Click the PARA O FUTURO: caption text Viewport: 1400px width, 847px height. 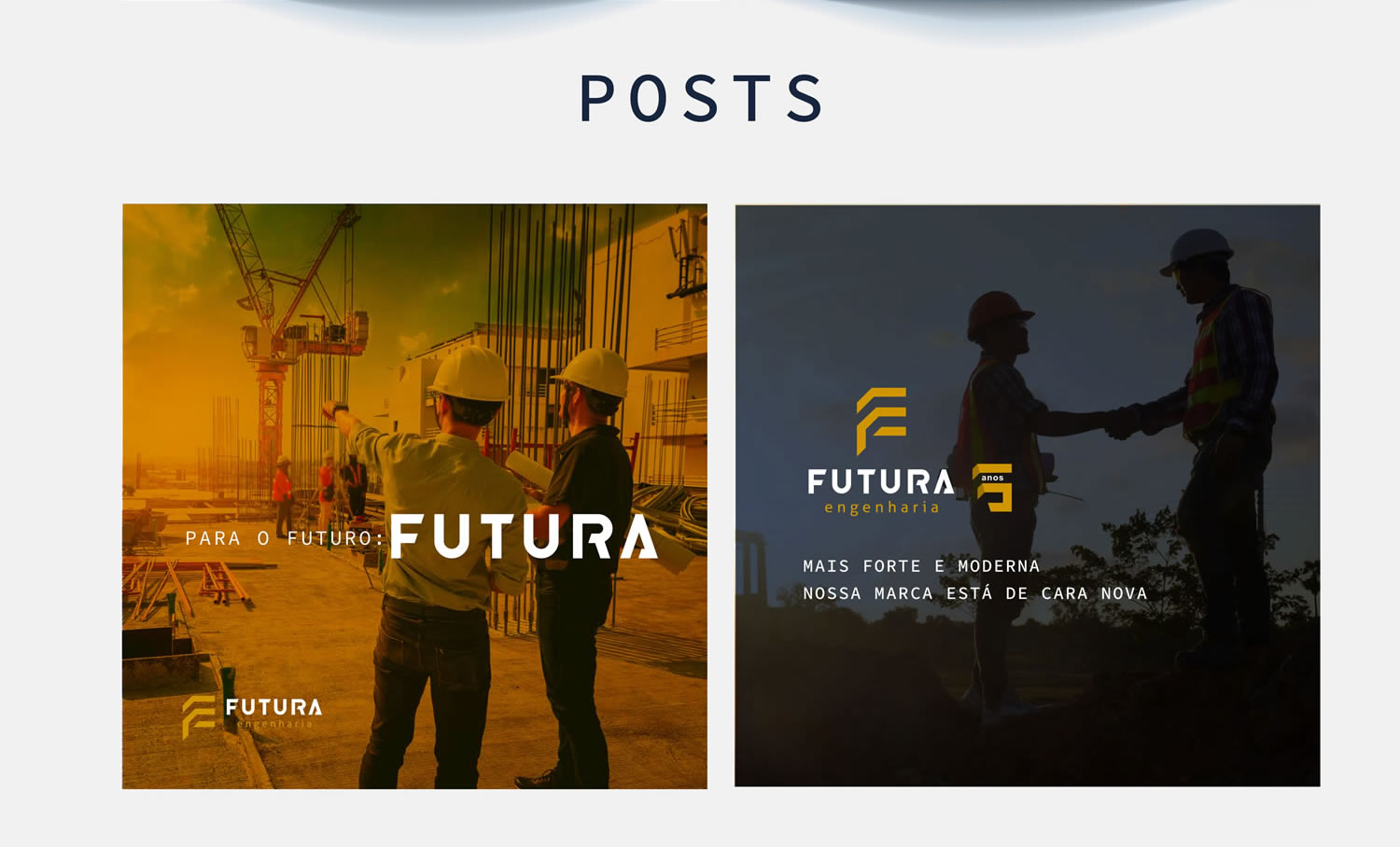(285, 538)
